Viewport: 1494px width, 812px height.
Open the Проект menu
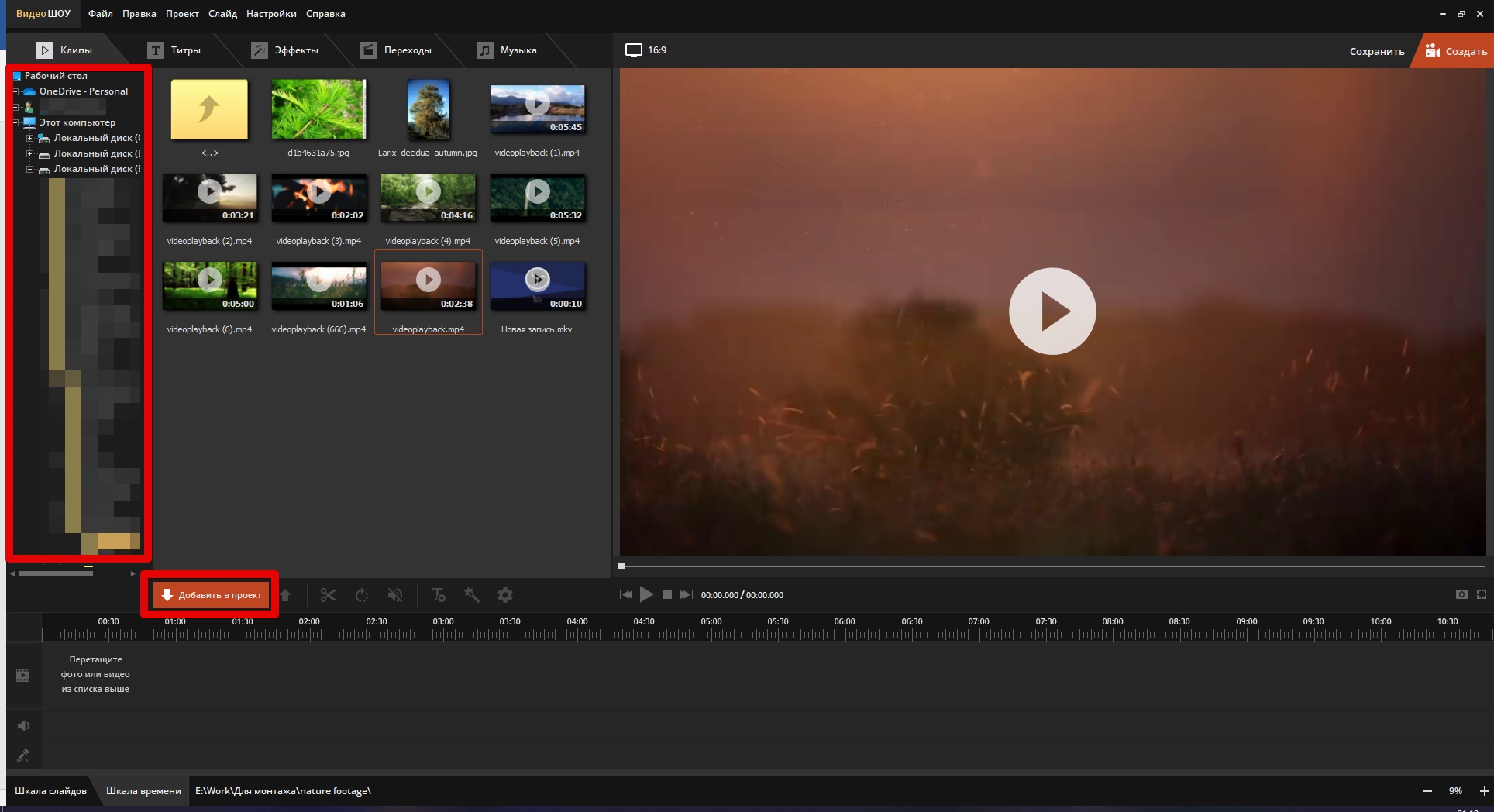click(x=182, y=14)
